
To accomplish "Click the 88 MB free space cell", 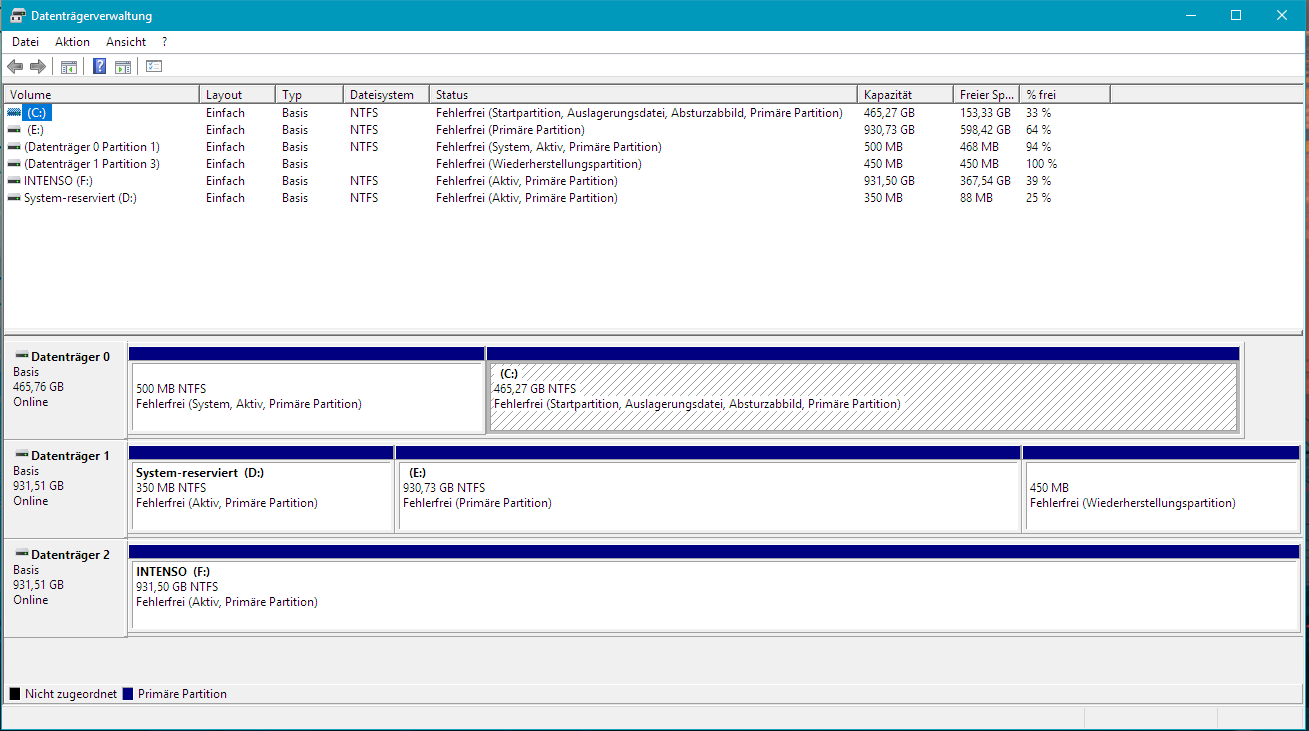I will 976,198.
